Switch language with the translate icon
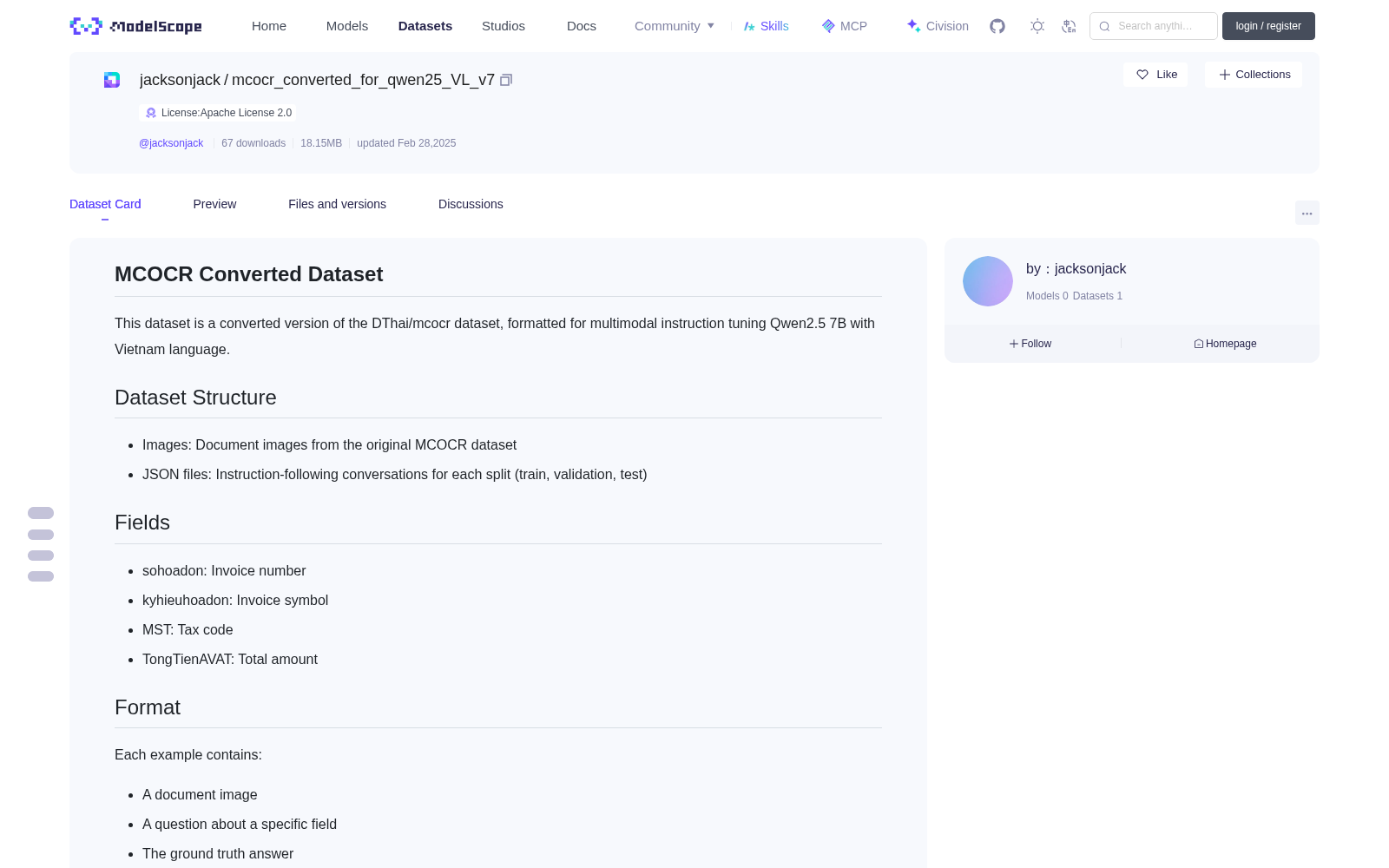 coord(1069,26)
